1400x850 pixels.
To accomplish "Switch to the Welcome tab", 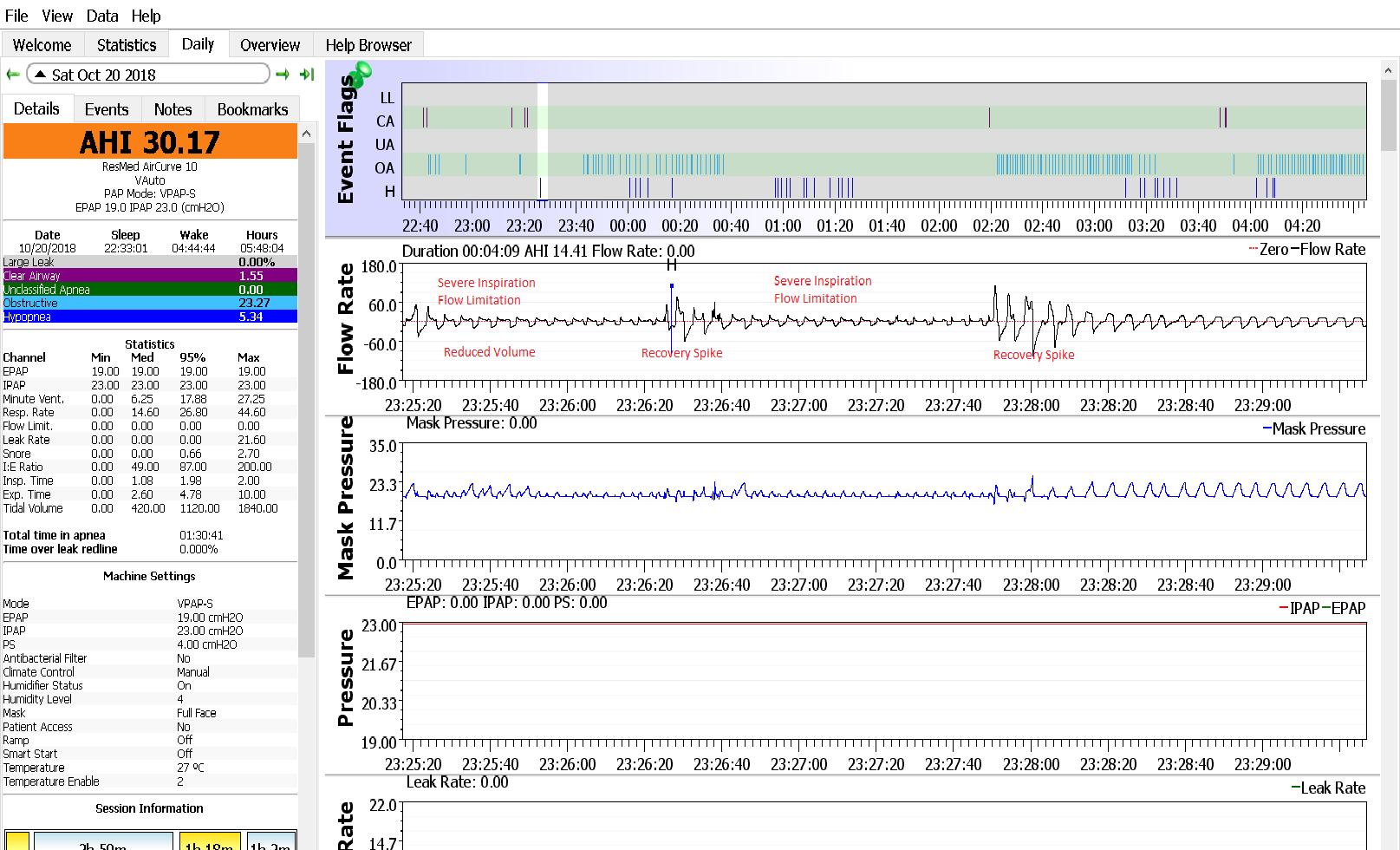I will (42, 45).
